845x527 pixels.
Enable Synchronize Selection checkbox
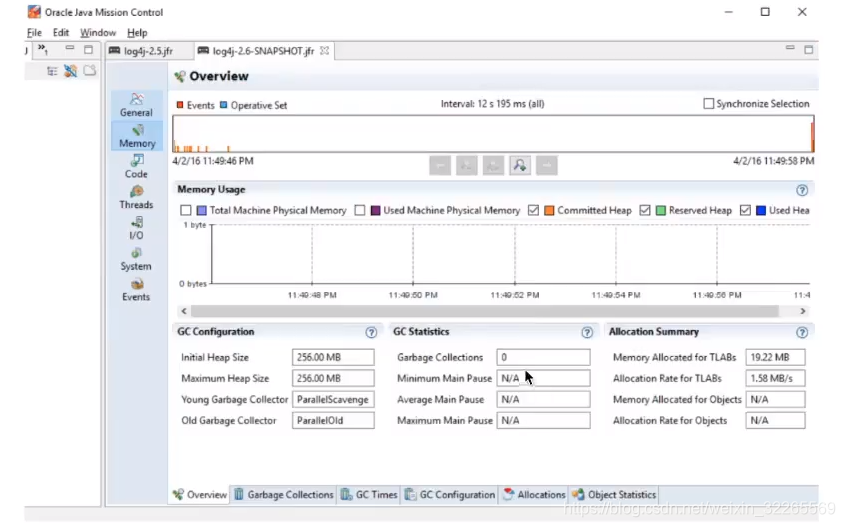coord(709,103)
